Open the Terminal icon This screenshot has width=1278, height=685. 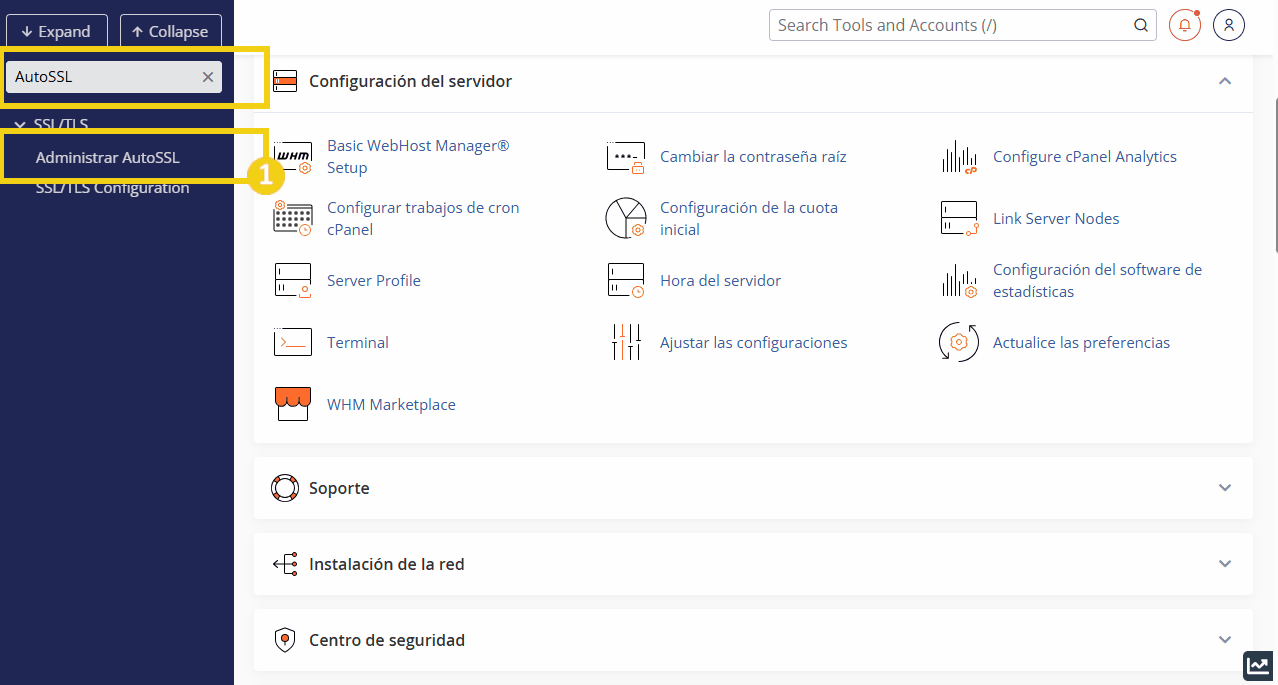[293, 342]
